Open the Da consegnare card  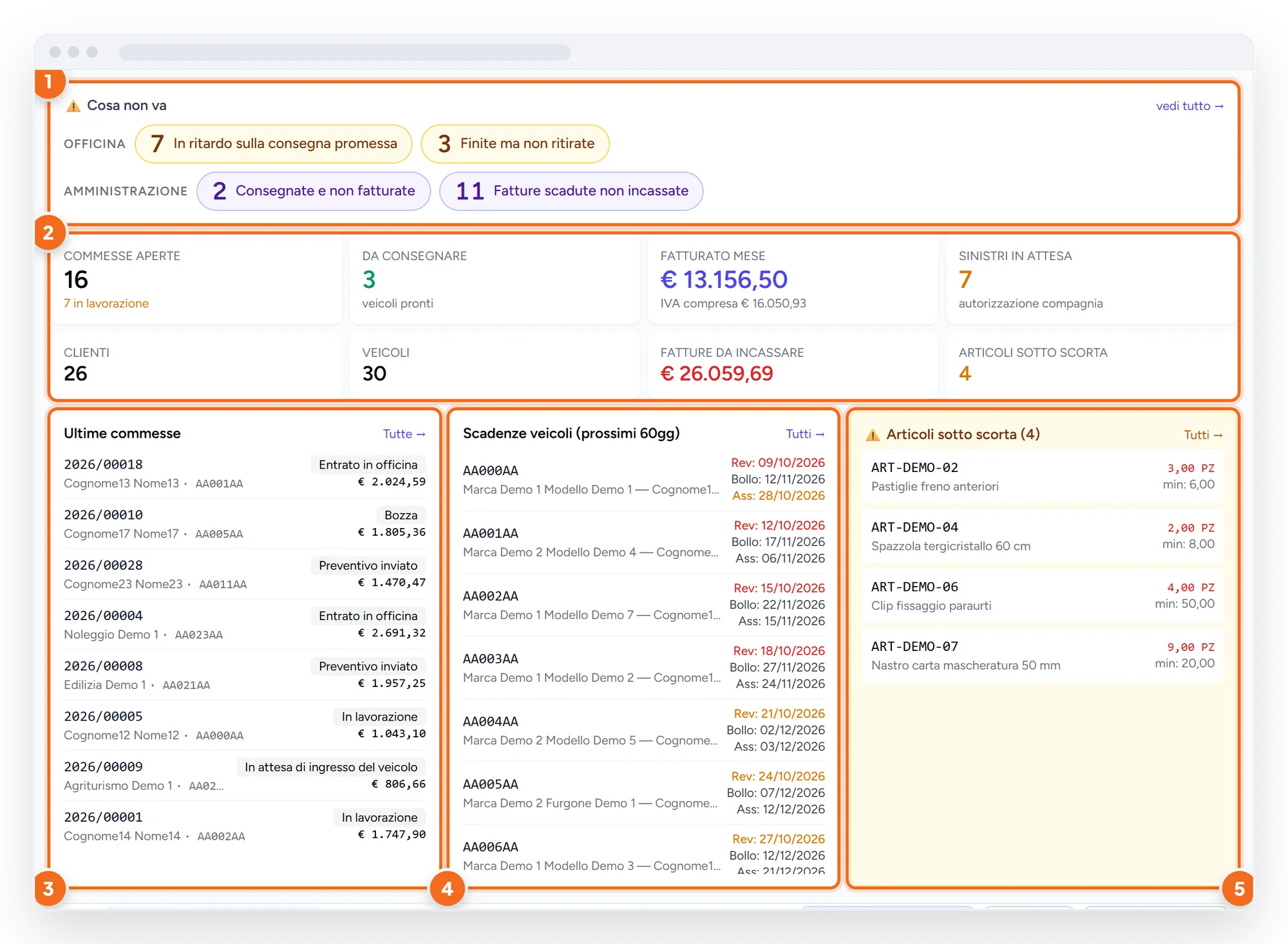(x=494, y=279)
